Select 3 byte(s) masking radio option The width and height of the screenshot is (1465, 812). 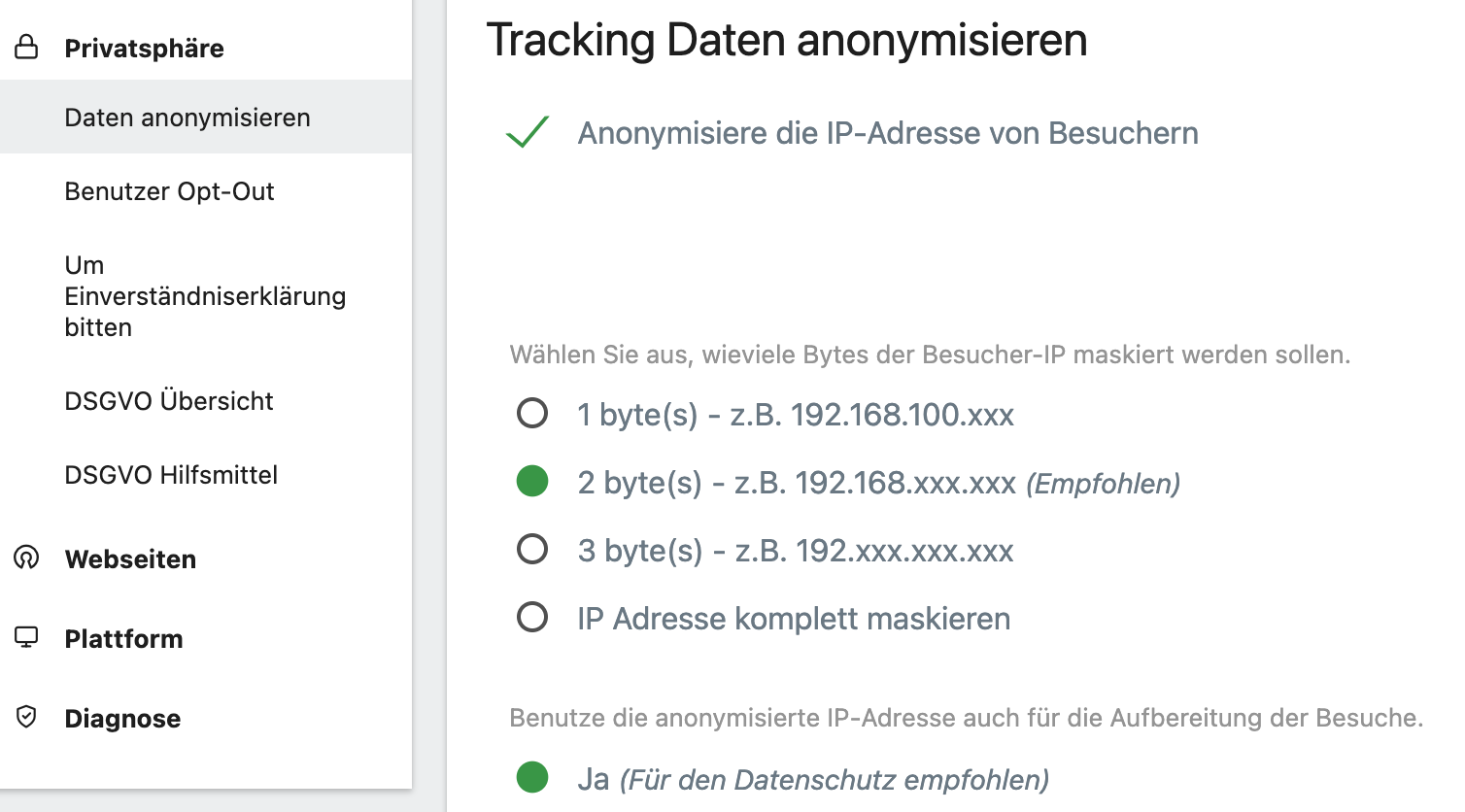pyautogui.click(x=532, y=550)
